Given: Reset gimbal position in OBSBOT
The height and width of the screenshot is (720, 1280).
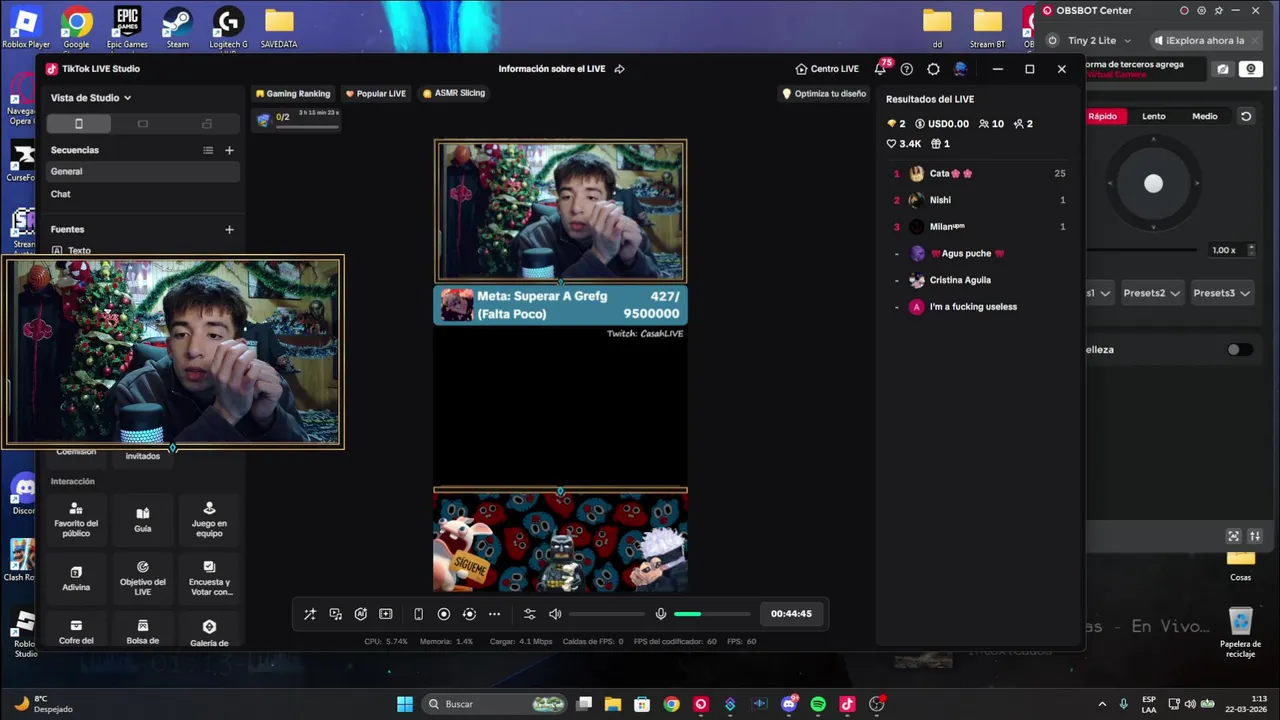Looking at the screenshot, I should (1246, 116).
